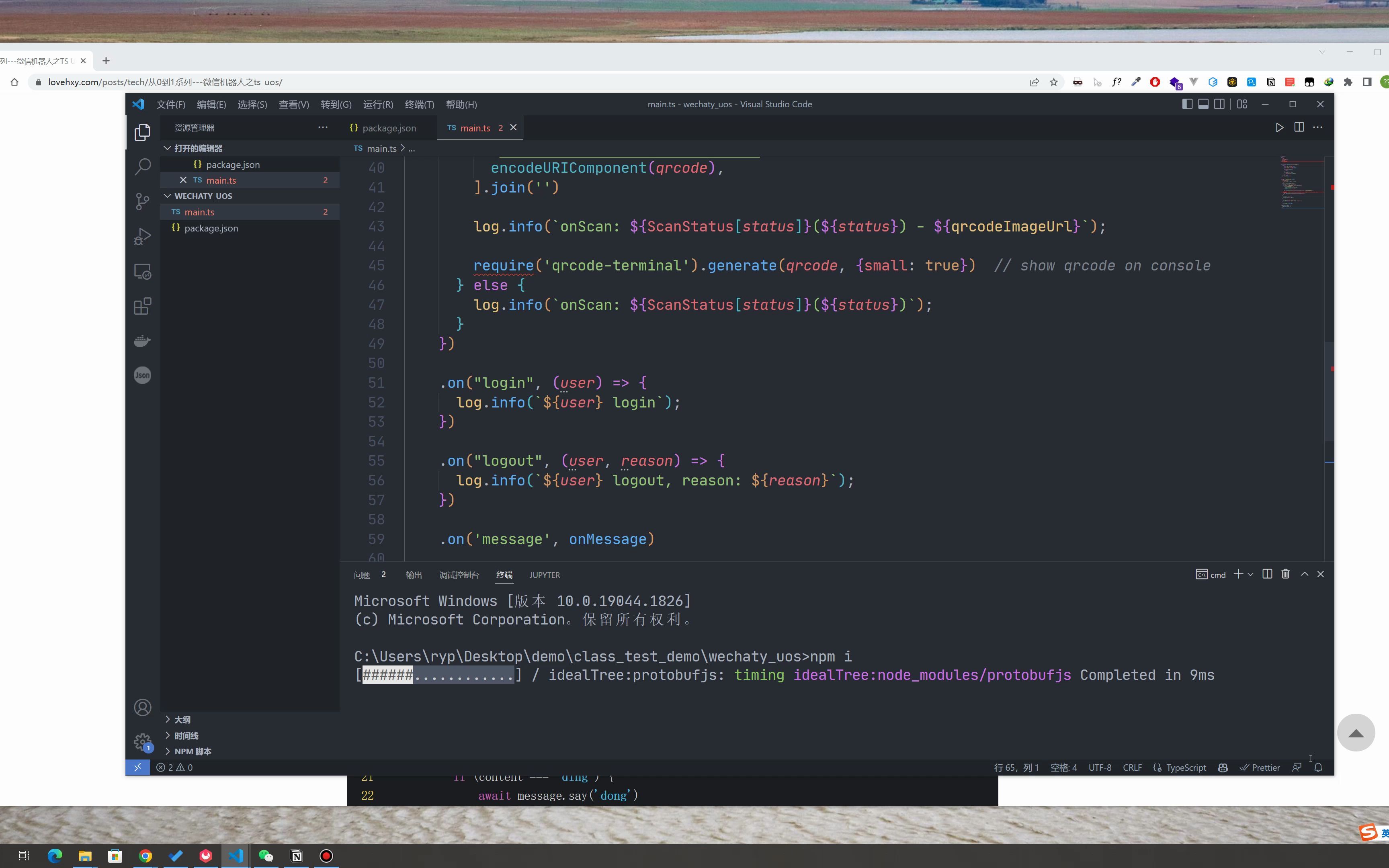Open remote window indicator in status bar
1389x868 pixels.
coord(138,768)
